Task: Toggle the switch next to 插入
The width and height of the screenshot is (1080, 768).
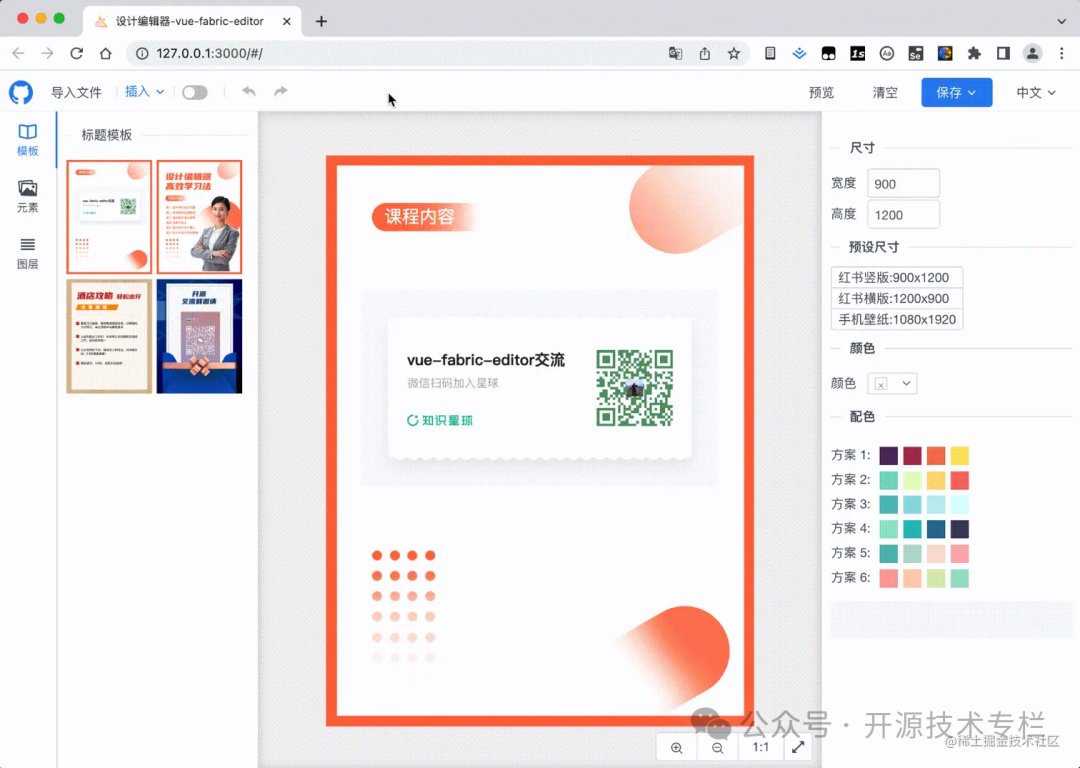Action: (x=195, y=92)
